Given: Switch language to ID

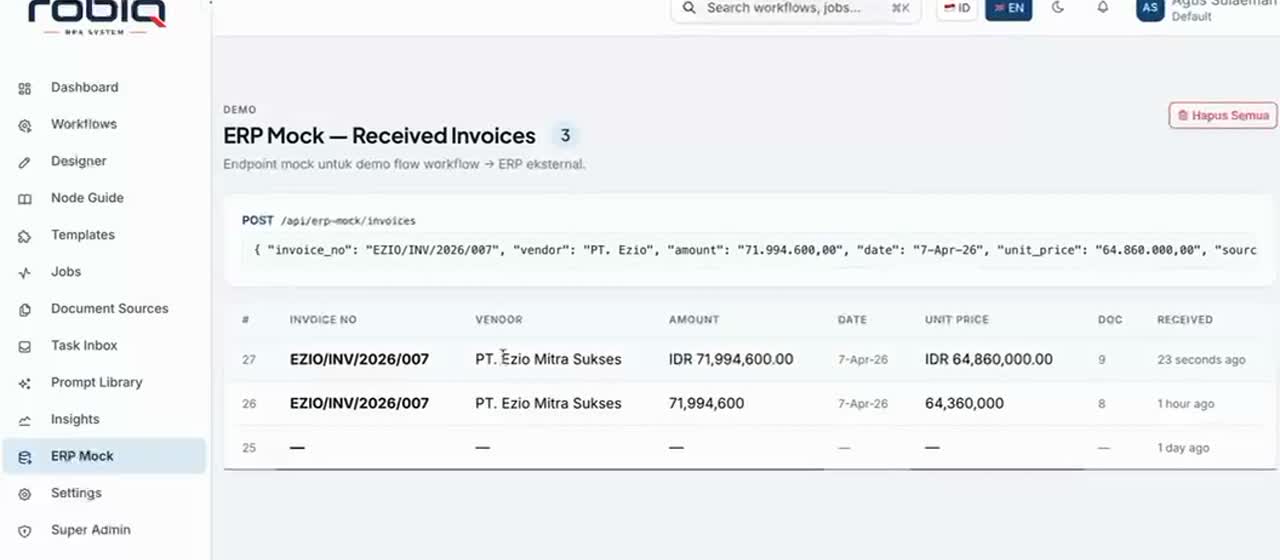Looking at the screenshot, I should 957,8.
